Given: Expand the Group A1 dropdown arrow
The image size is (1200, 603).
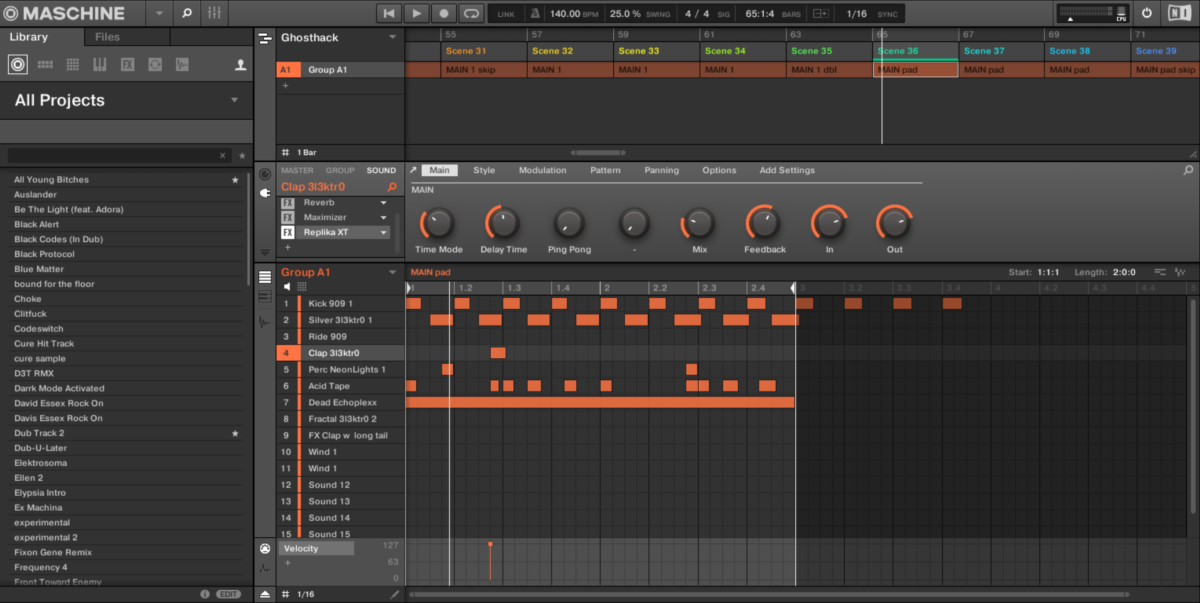Looking at the screenshot, I should point(394,271).
